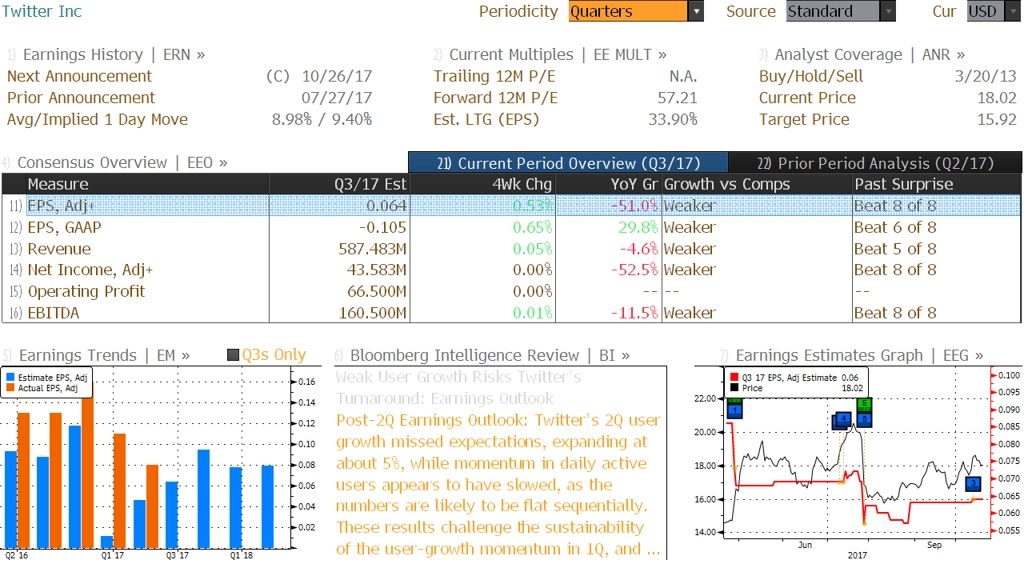
Task: Click Current Price value 18.02
Action: click(x=997, y=98)
